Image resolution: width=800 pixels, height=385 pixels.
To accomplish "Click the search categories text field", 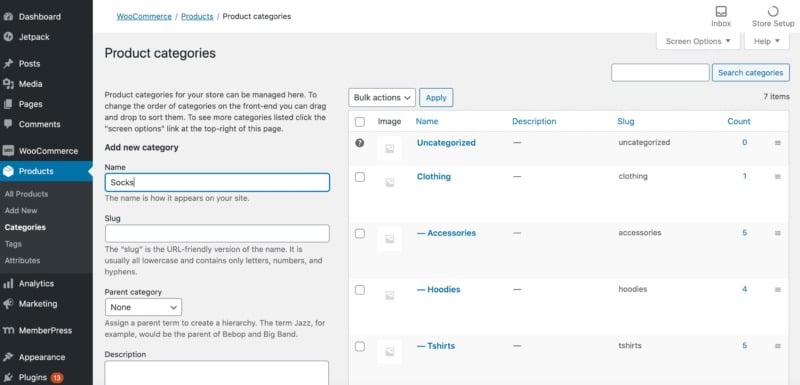I will click(660, 72).
